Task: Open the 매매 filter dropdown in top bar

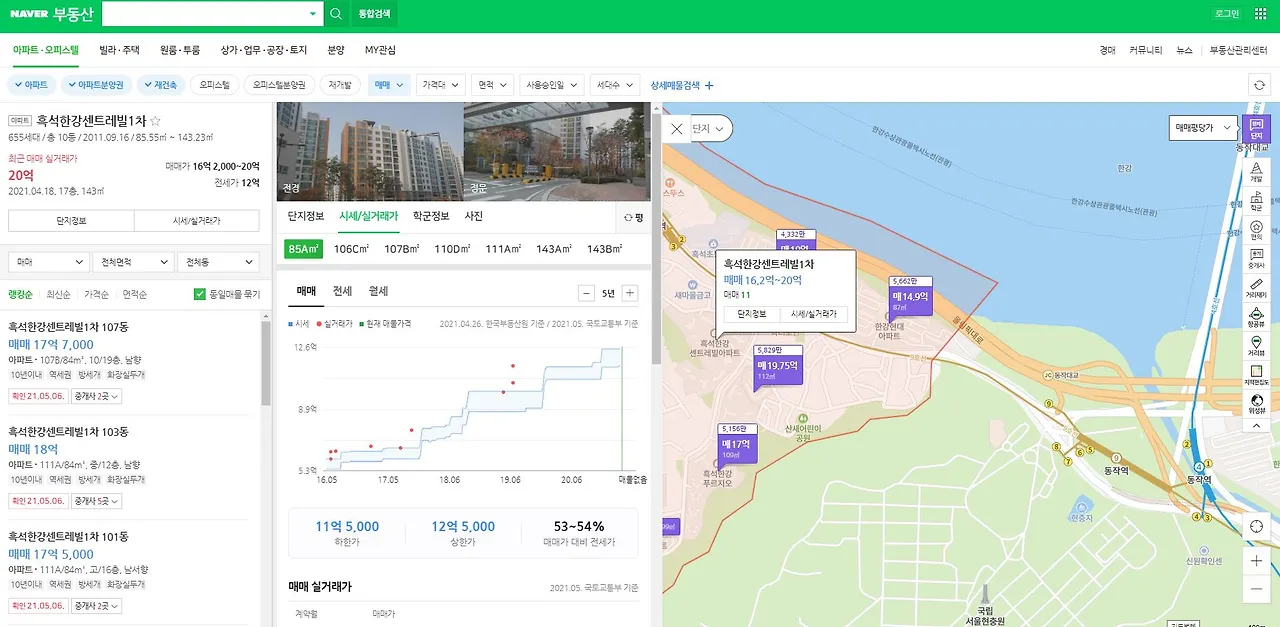Action: click(x=389, y=85)
